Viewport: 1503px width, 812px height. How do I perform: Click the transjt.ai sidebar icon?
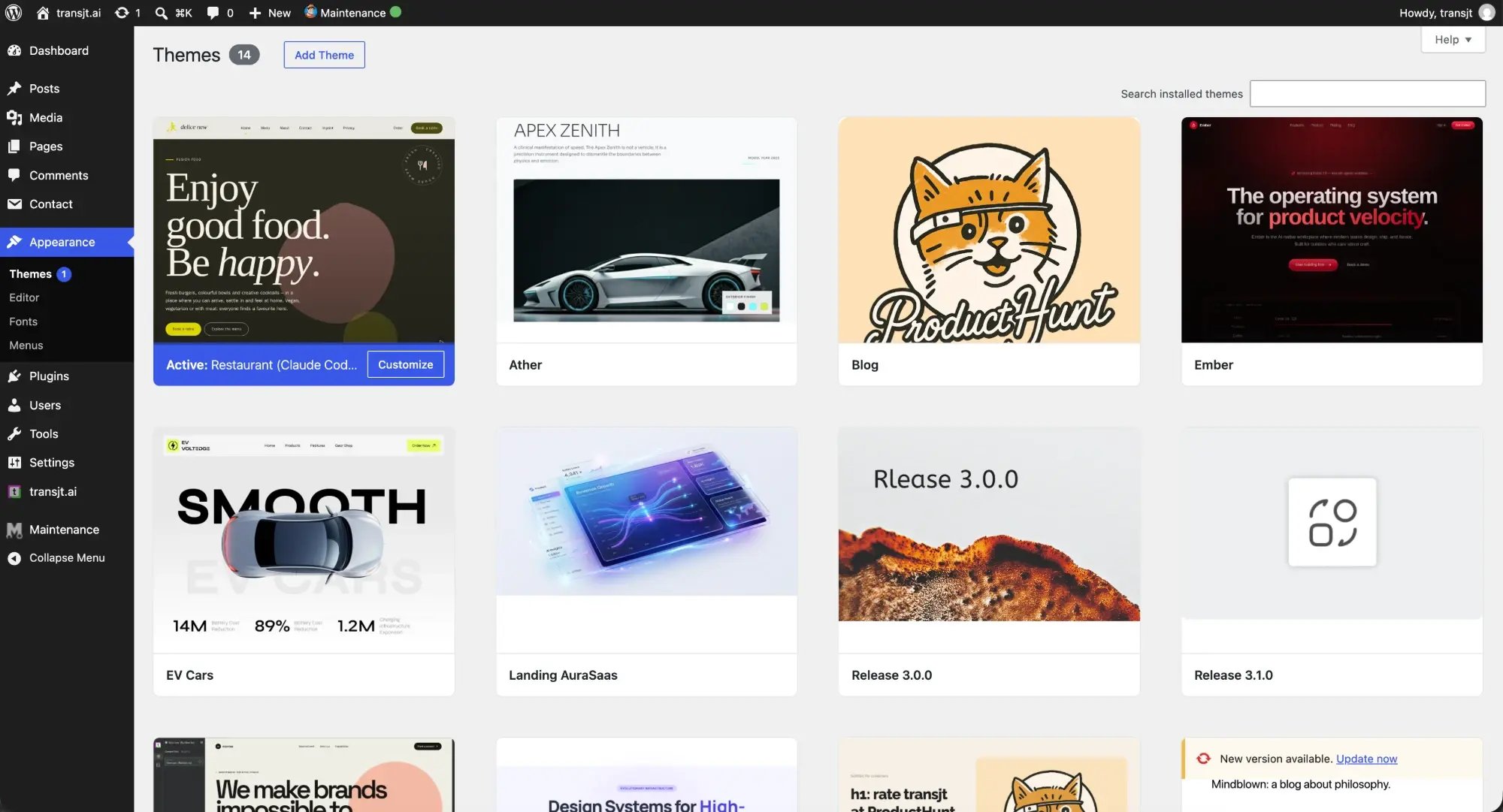click(x=14, y=492)
